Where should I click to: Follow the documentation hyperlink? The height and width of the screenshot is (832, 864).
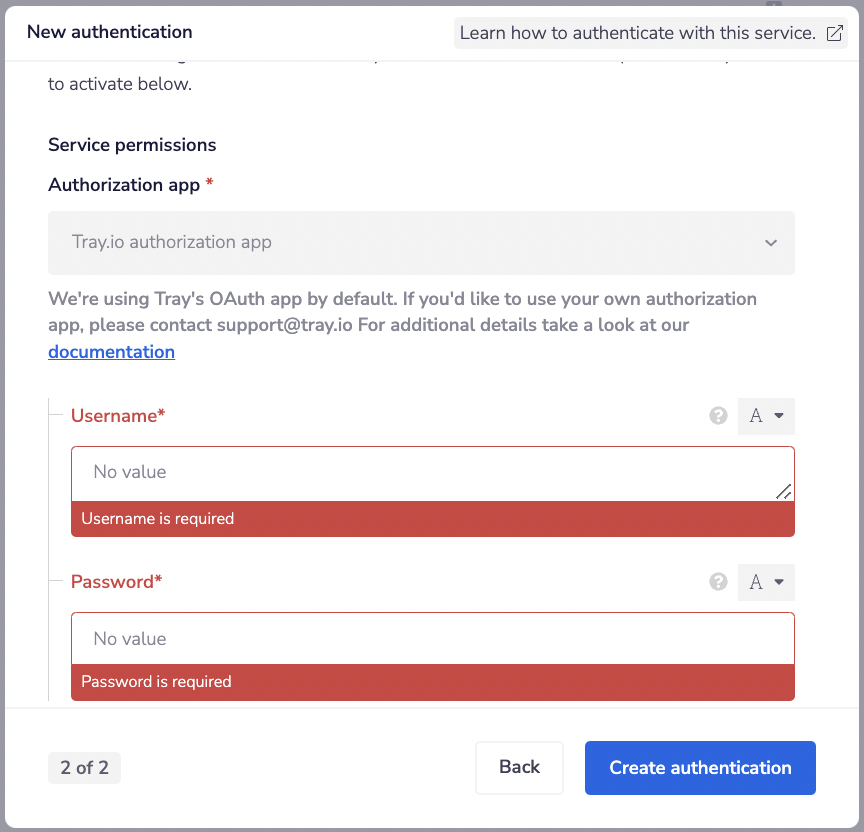click(x=111, y=352)
